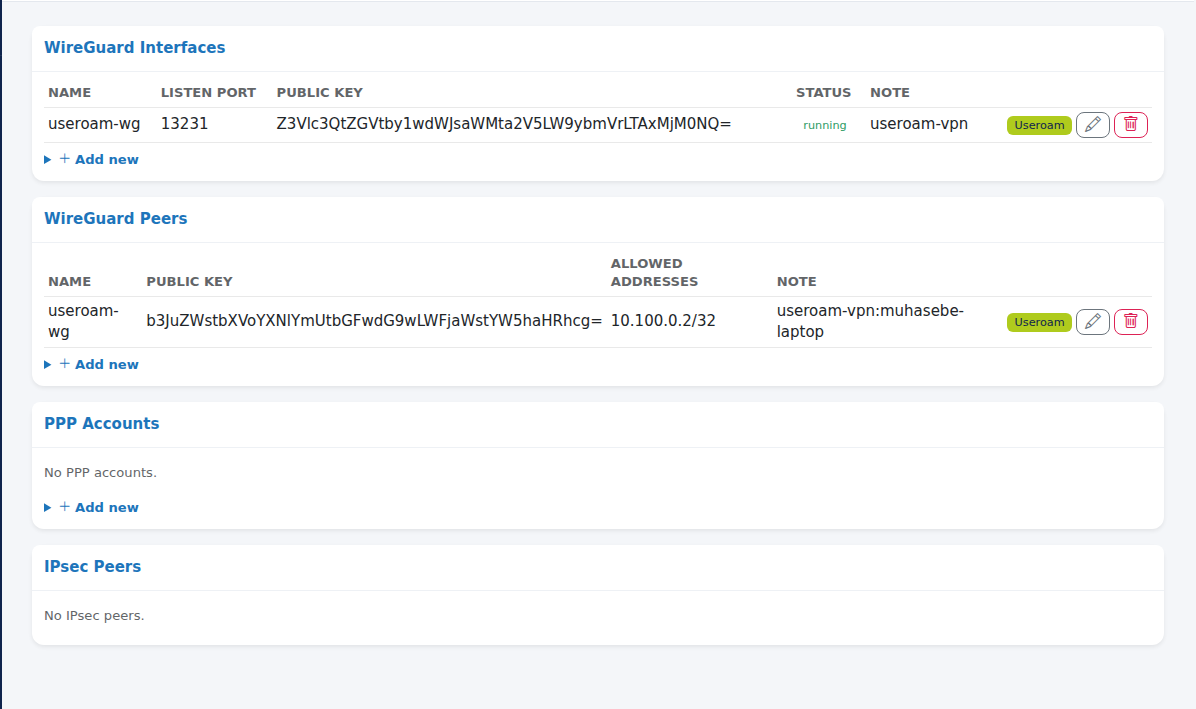Click the ALLOWED ADDRESSES column header
Image resolution: width=1196 pixels, height=709 pixels.
click(654, 272)
